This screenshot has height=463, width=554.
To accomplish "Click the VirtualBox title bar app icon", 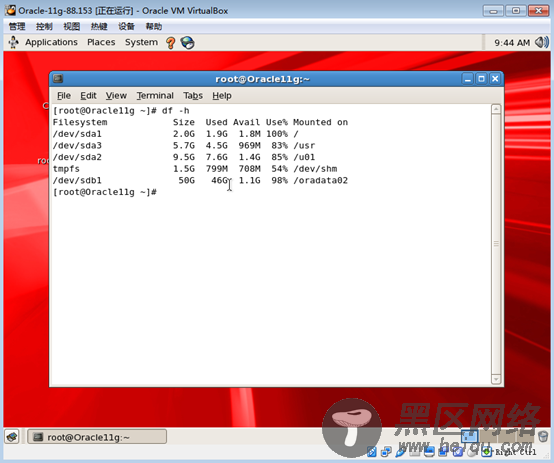I will coord(10,10).
